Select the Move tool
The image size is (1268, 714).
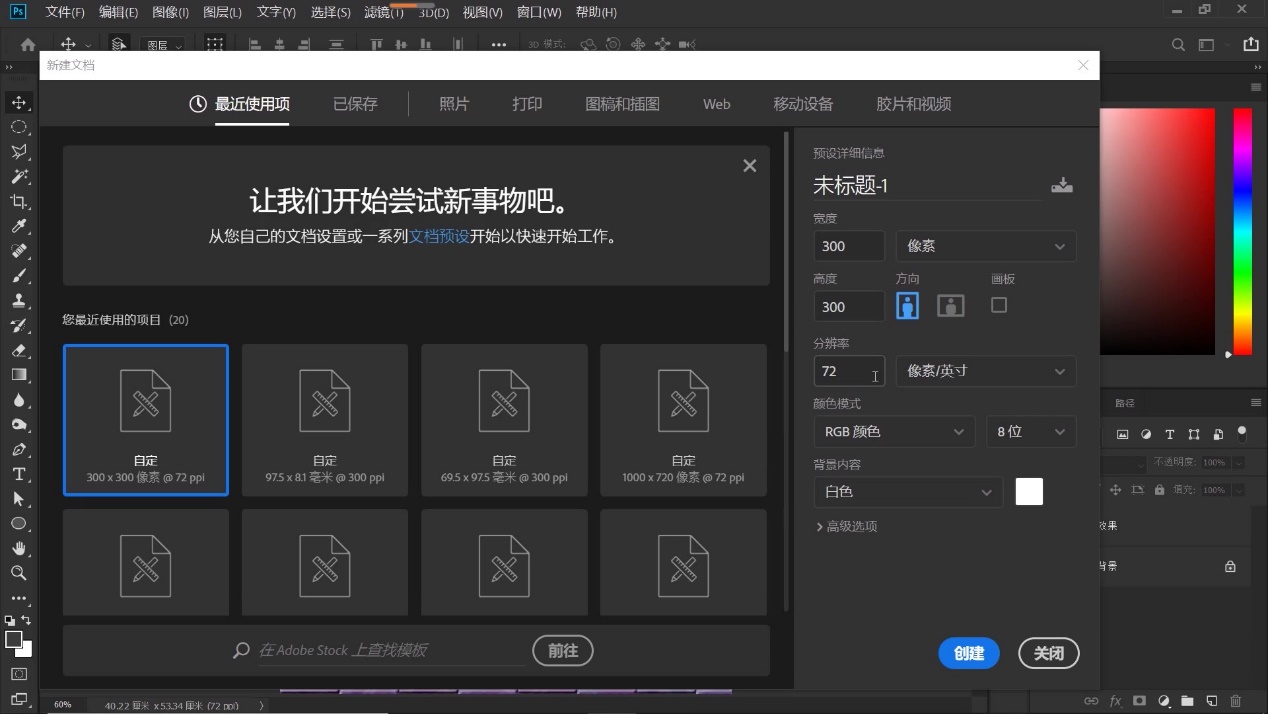click(20, 101)
